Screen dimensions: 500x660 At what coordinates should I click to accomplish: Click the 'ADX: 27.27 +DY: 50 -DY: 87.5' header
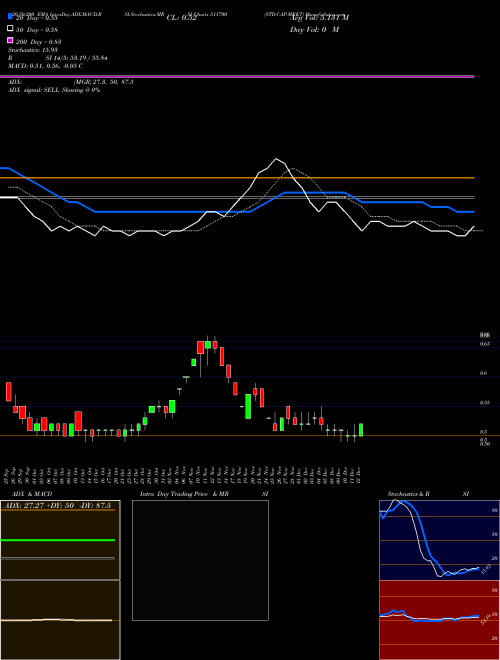point(57,506)
